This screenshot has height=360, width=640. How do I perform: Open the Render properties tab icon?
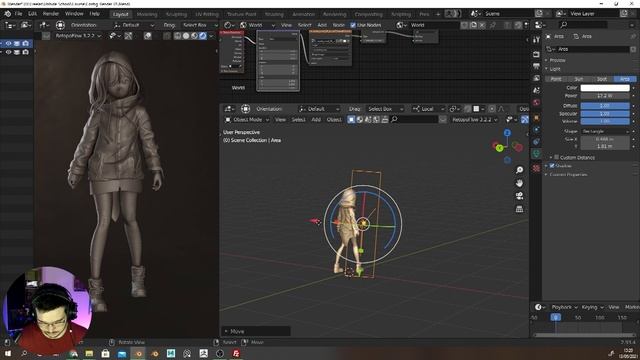tap(536, 54)
